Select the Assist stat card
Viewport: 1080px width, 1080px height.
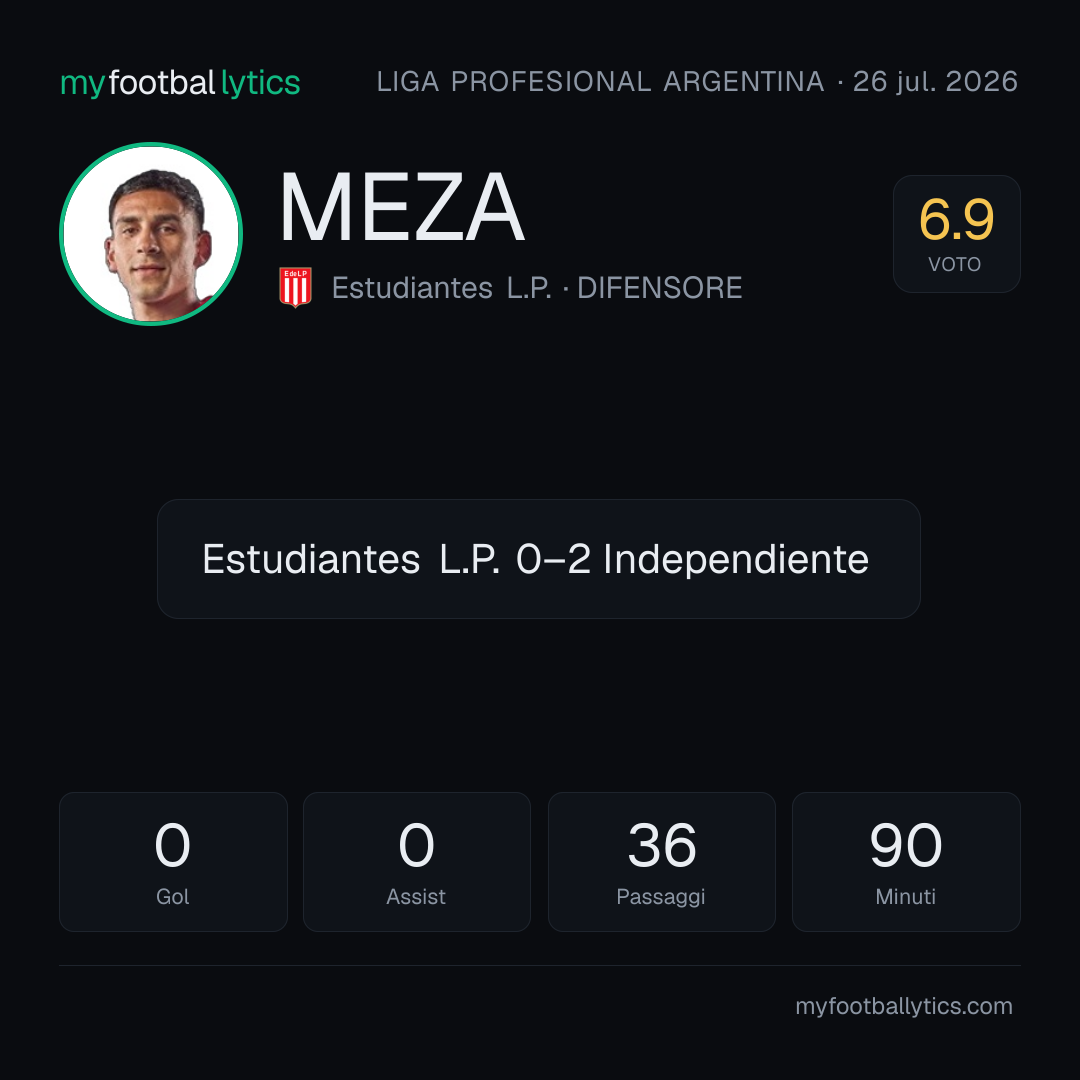pyautogui.click(x=417, y=862)
